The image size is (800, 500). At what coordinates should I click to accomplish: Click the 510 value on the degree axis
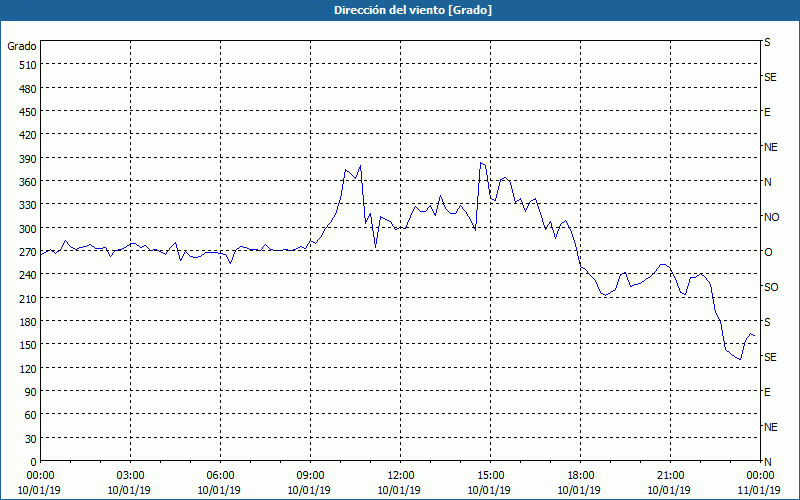(28, 65)
